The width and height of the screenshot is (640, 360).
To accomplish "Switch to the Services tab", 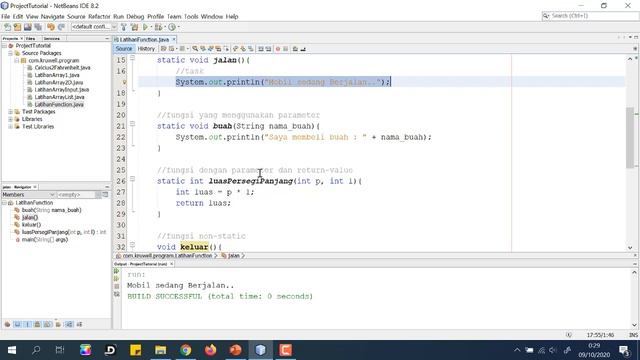I will (53, 38).
